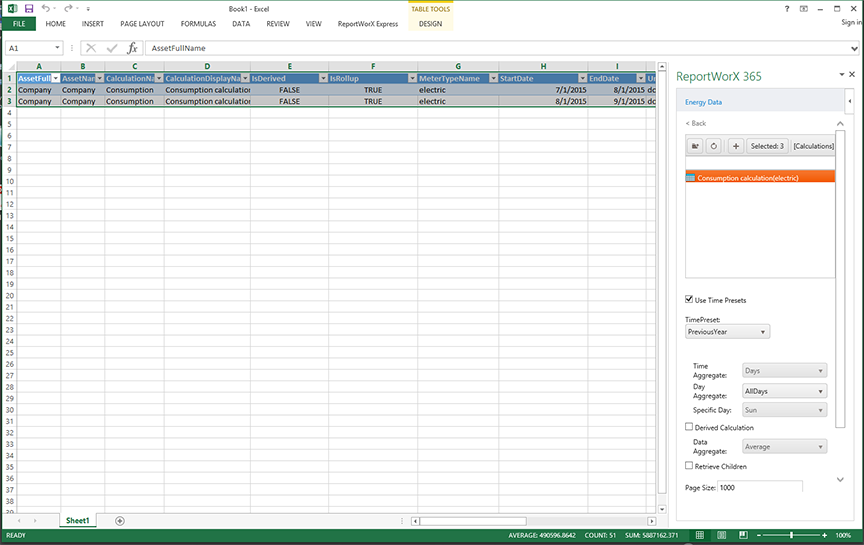Image resolution: width=864 pixels, height=545 pixels.
Task: Click the Page Size input field
Action: coord(759,487)
